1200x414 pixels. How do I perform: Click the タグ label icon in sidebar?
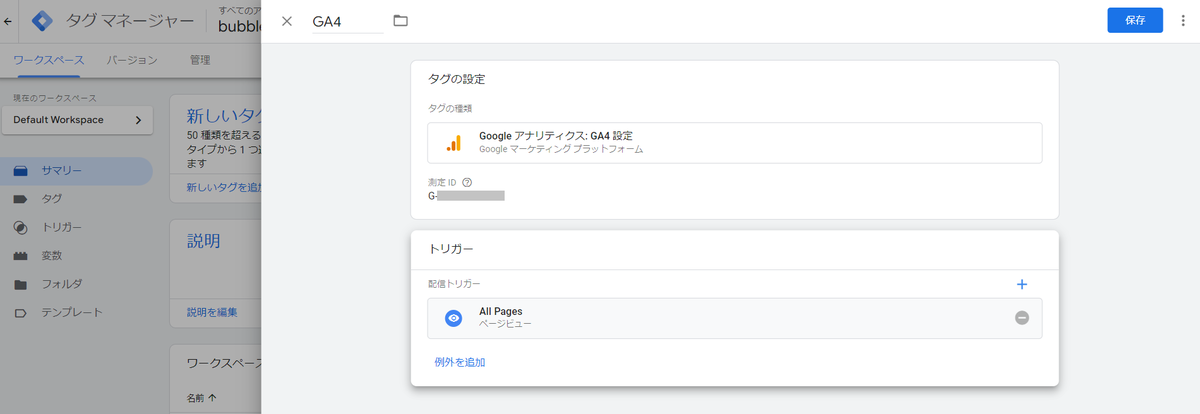click(20, 199)
